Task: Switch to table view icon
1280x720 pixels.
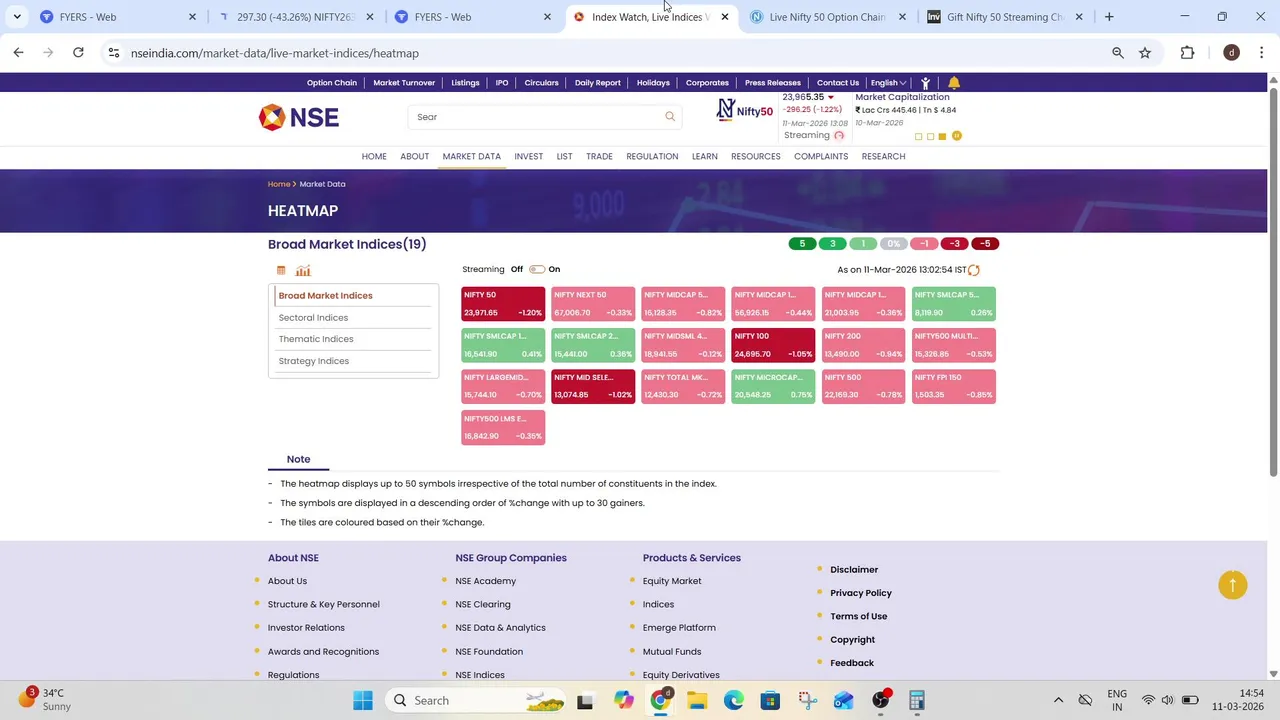Action: (x=281, y=270)
